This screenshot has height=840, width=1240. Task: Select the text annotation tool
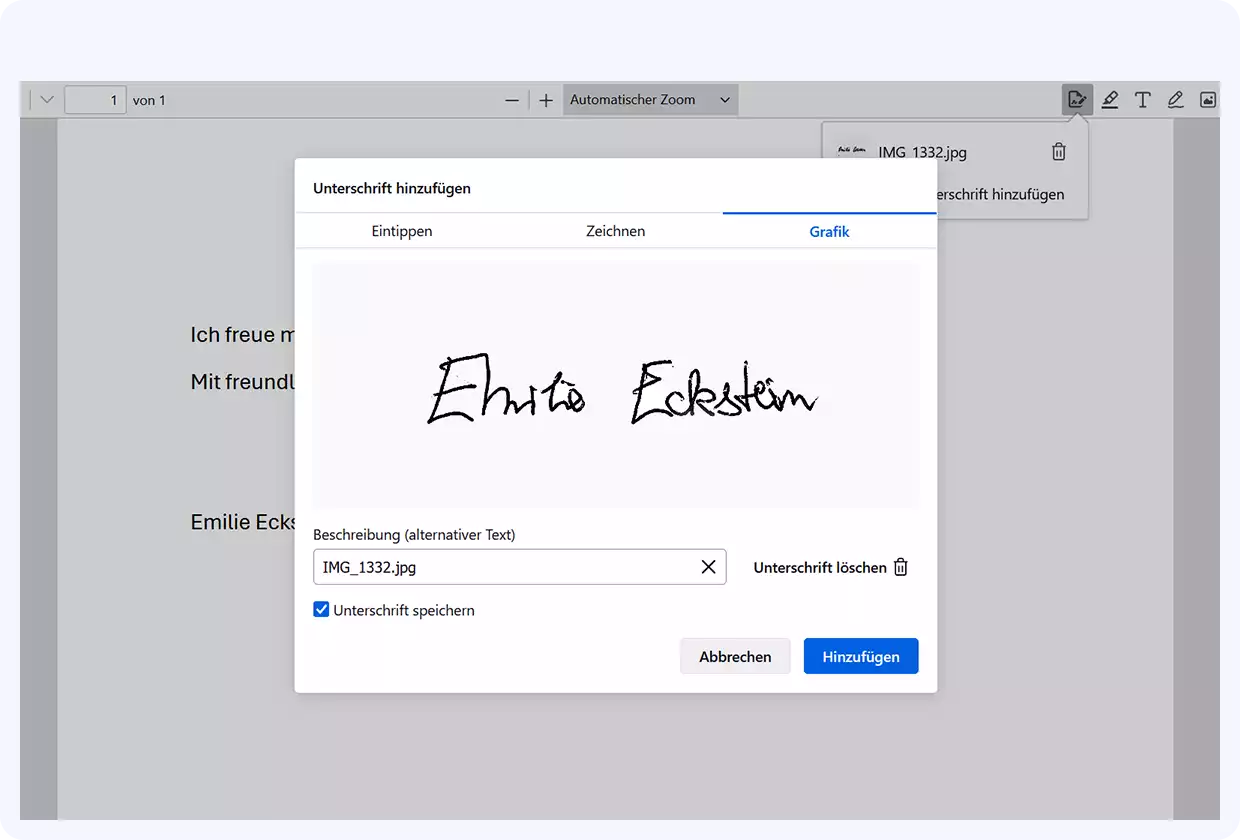[1143, 99]
